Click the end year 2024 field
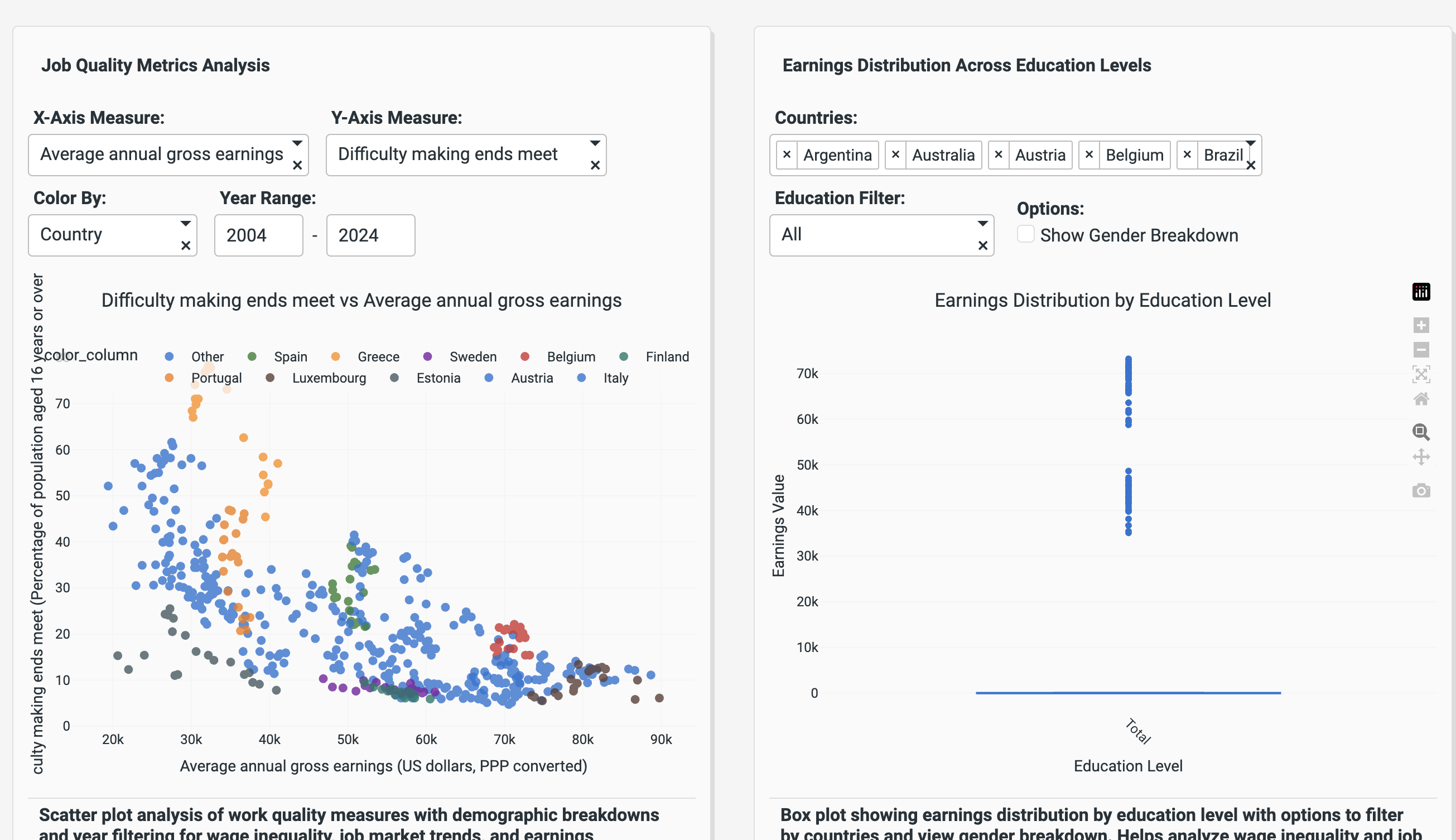The width and height of the screenshot is (1456, 840). pos(370,235)
